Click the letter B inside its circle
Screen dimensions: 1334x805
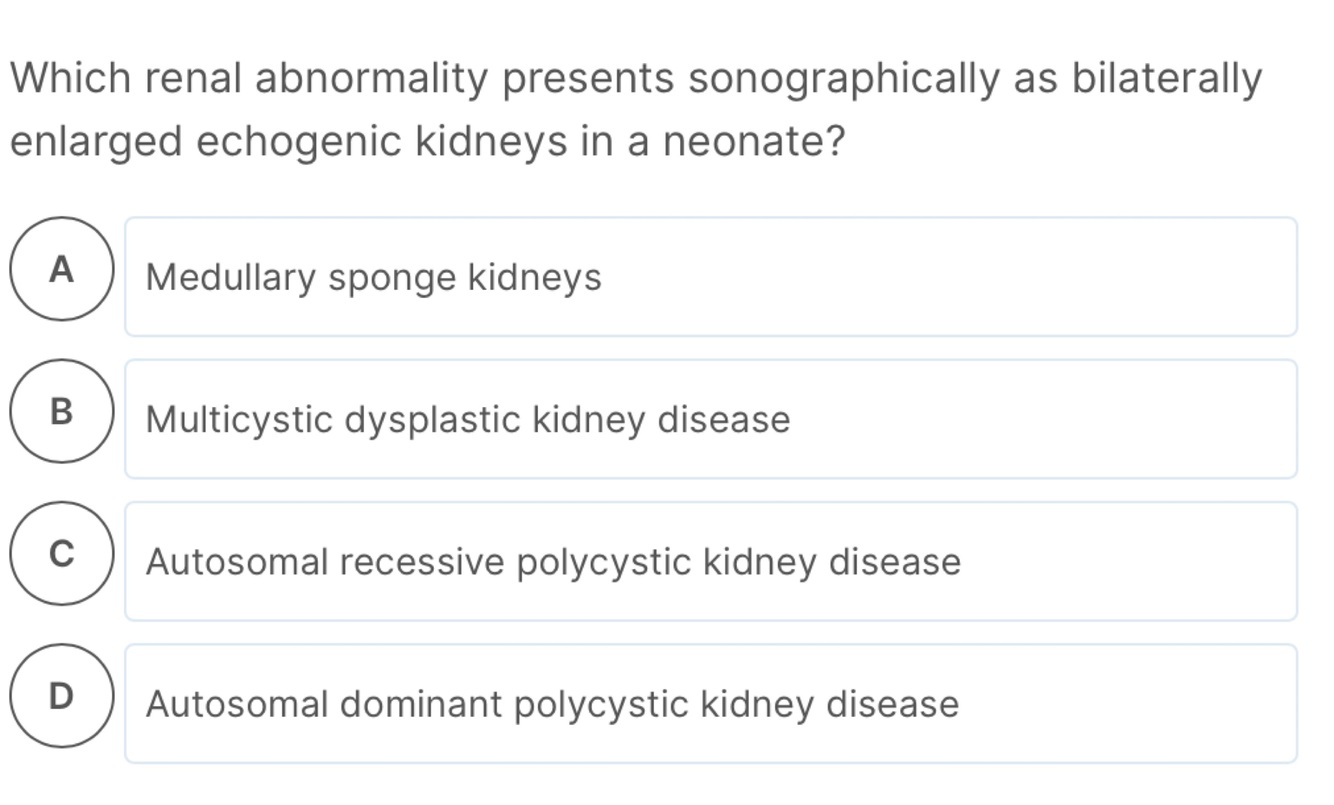(x=62, y=411)
